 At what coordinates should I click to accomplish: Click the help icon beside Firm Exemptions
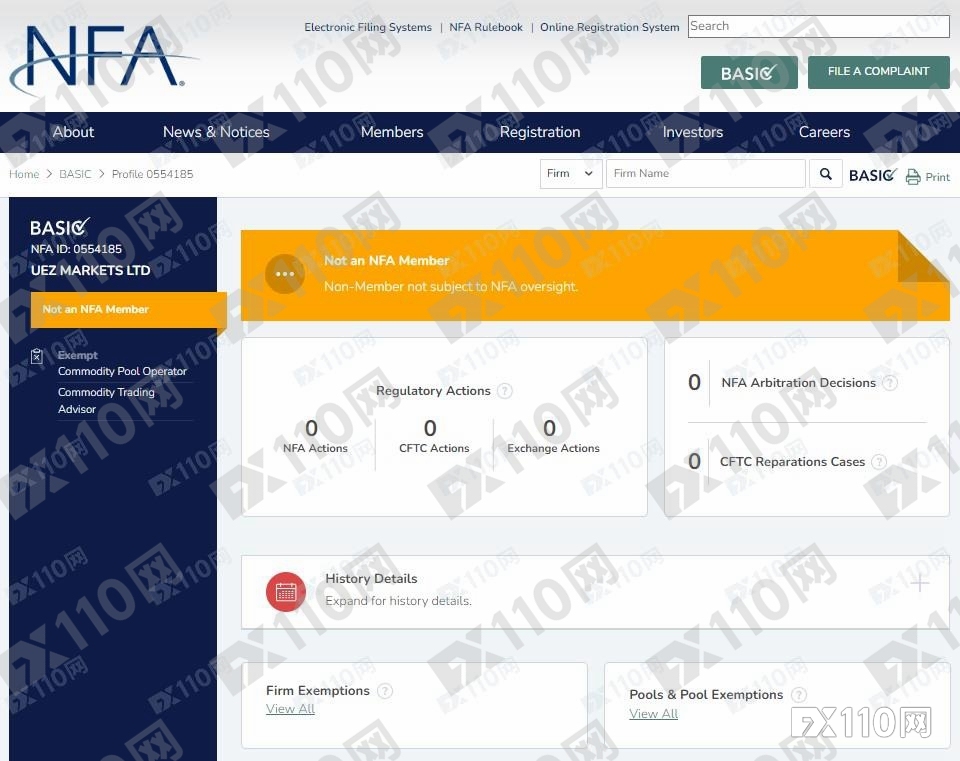(384, 691)
